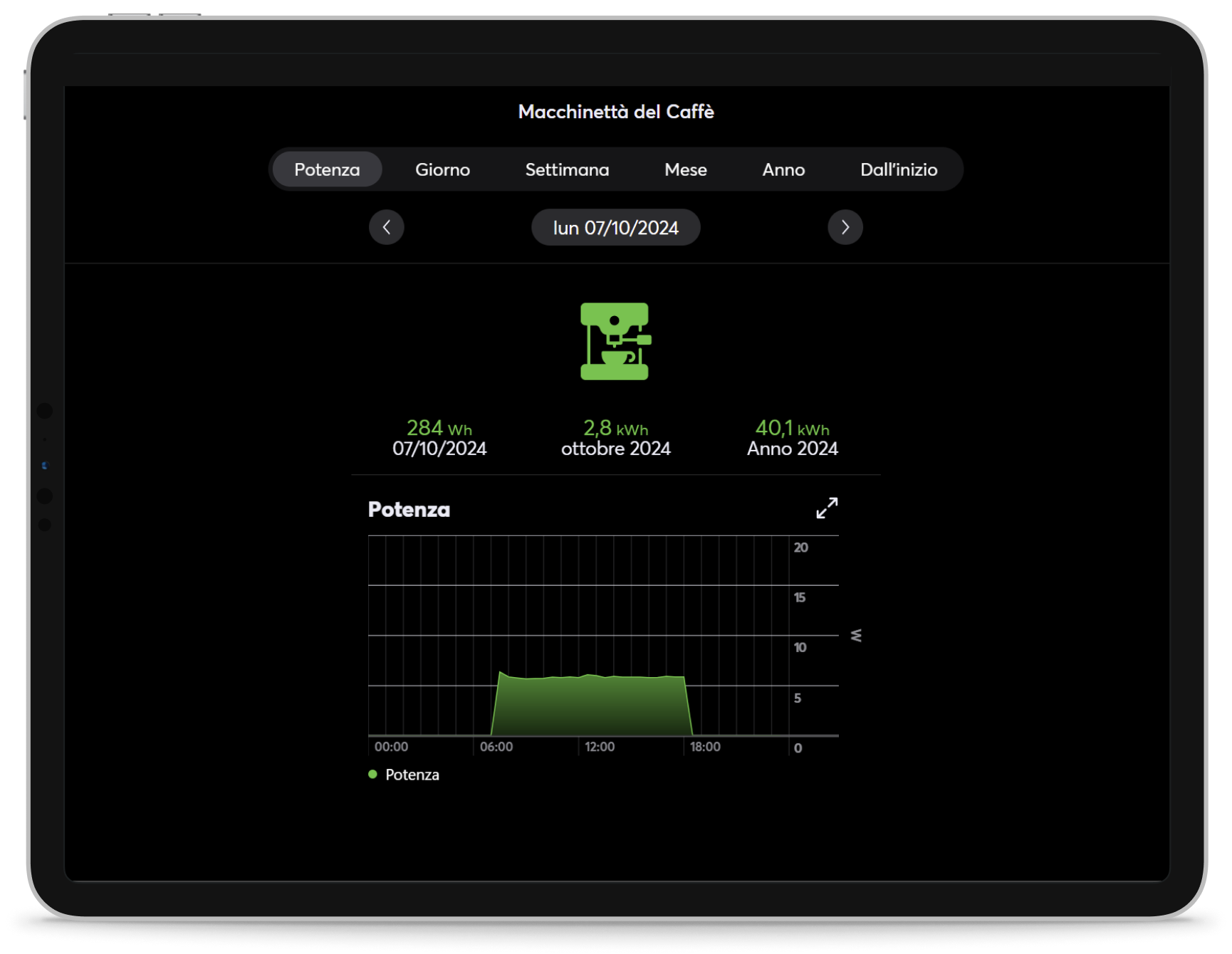Show the Mese view

tap(685, 169)
